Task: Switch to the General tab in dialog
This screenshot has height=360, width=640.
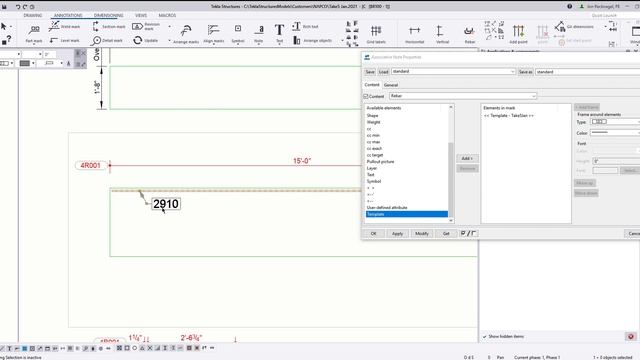Action: (391, 85)
